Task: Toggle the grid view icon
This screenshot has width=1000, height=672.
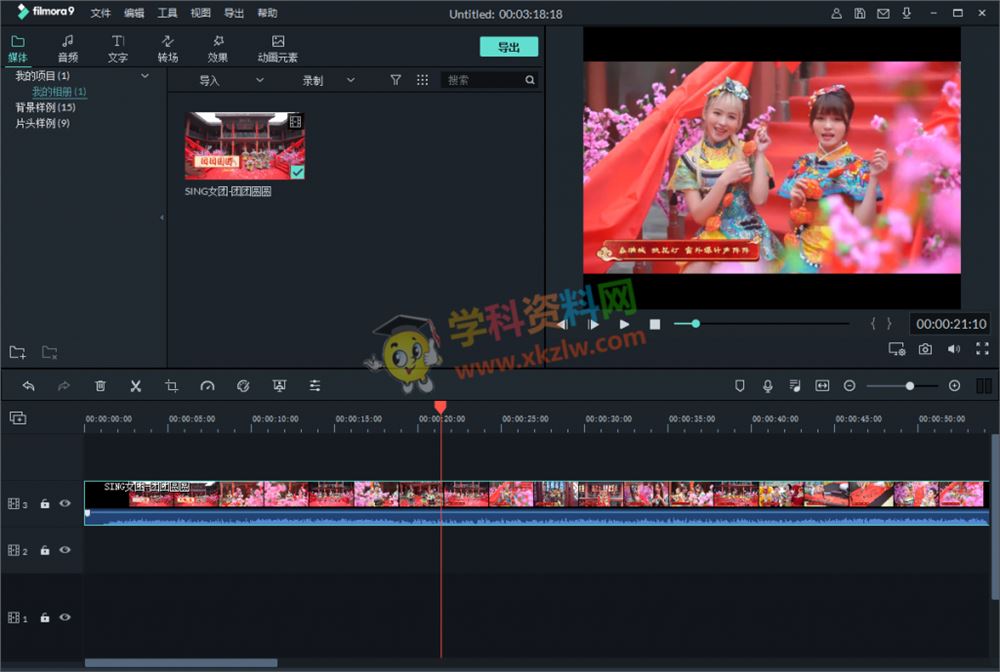Action: tap(422, 80)
